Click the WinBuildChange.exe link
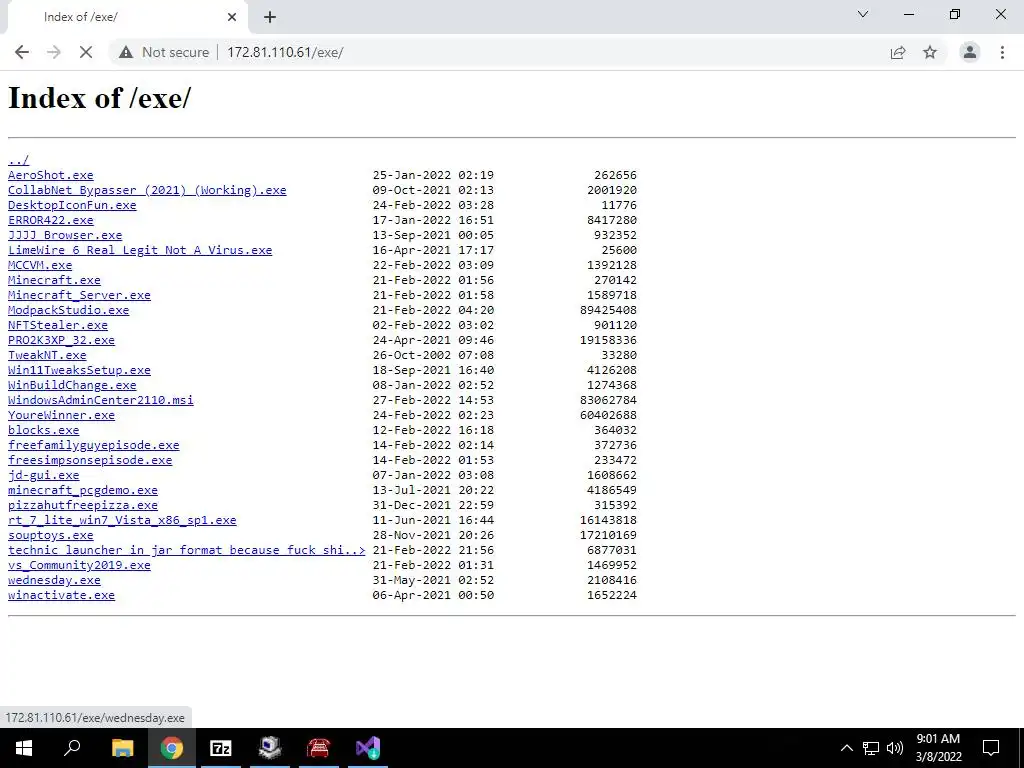Screen dimensions: 1024x768 coord(72,385)
